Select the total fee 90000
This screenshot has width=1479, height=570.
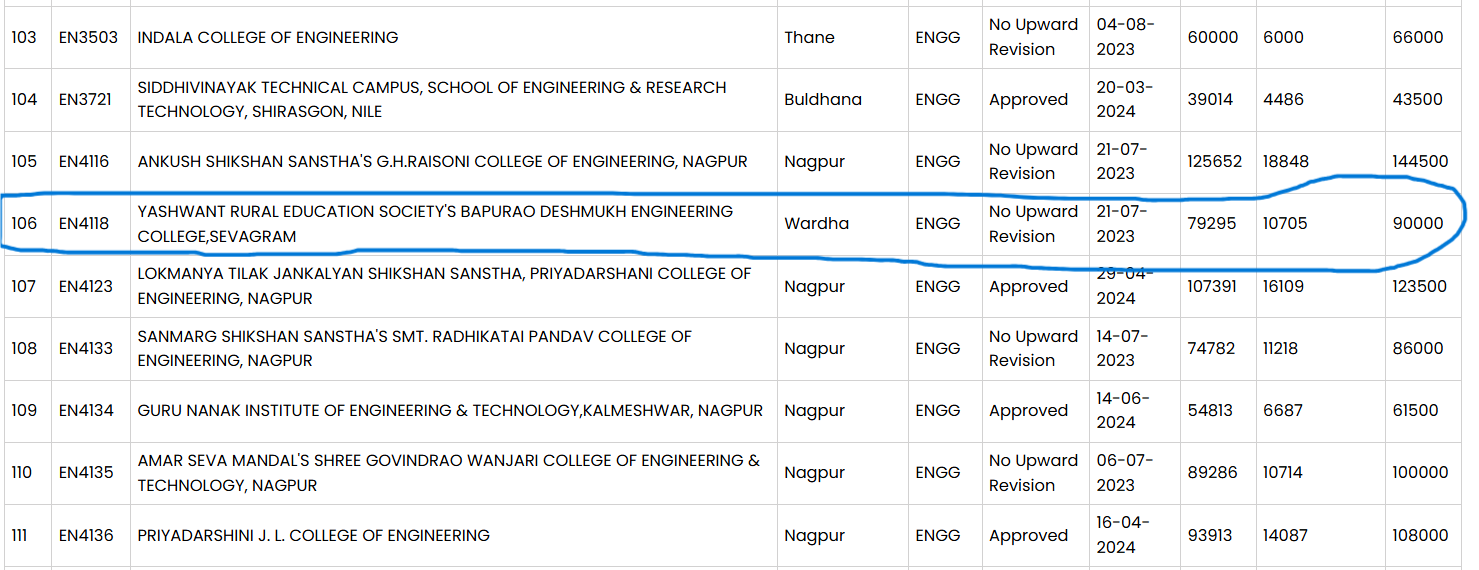click(x=1418, y=224)
